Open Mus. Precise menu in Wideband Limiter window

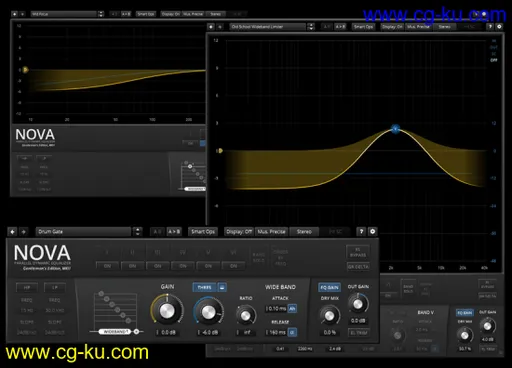pyautogui.click(x=418, y=27)
